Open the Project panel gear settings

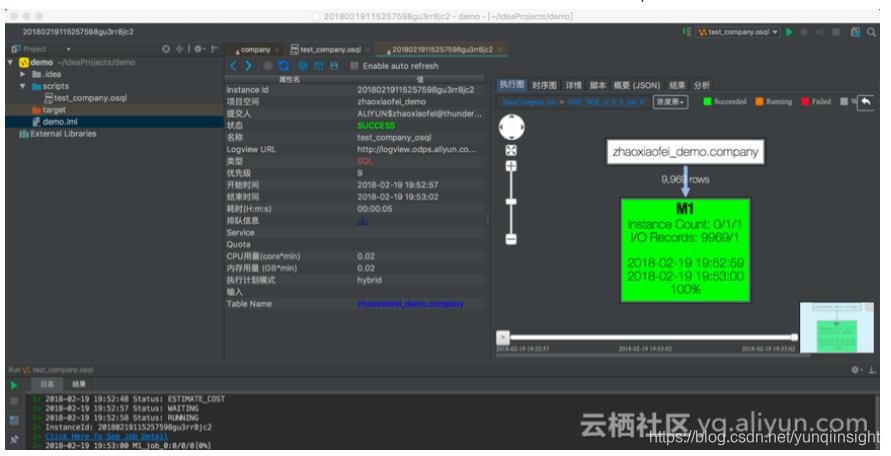(198, 49)
